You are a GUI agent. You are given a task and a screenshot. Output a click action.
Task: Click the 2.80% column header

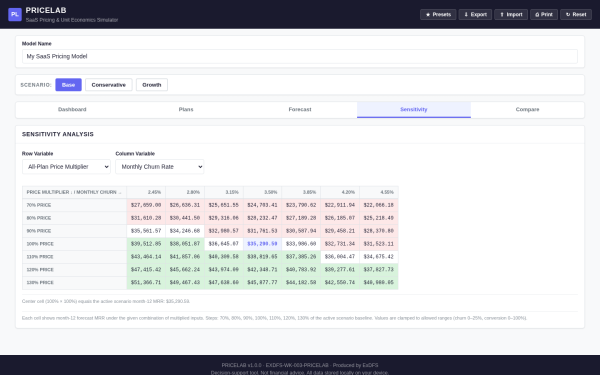click(x=185, y=192)
